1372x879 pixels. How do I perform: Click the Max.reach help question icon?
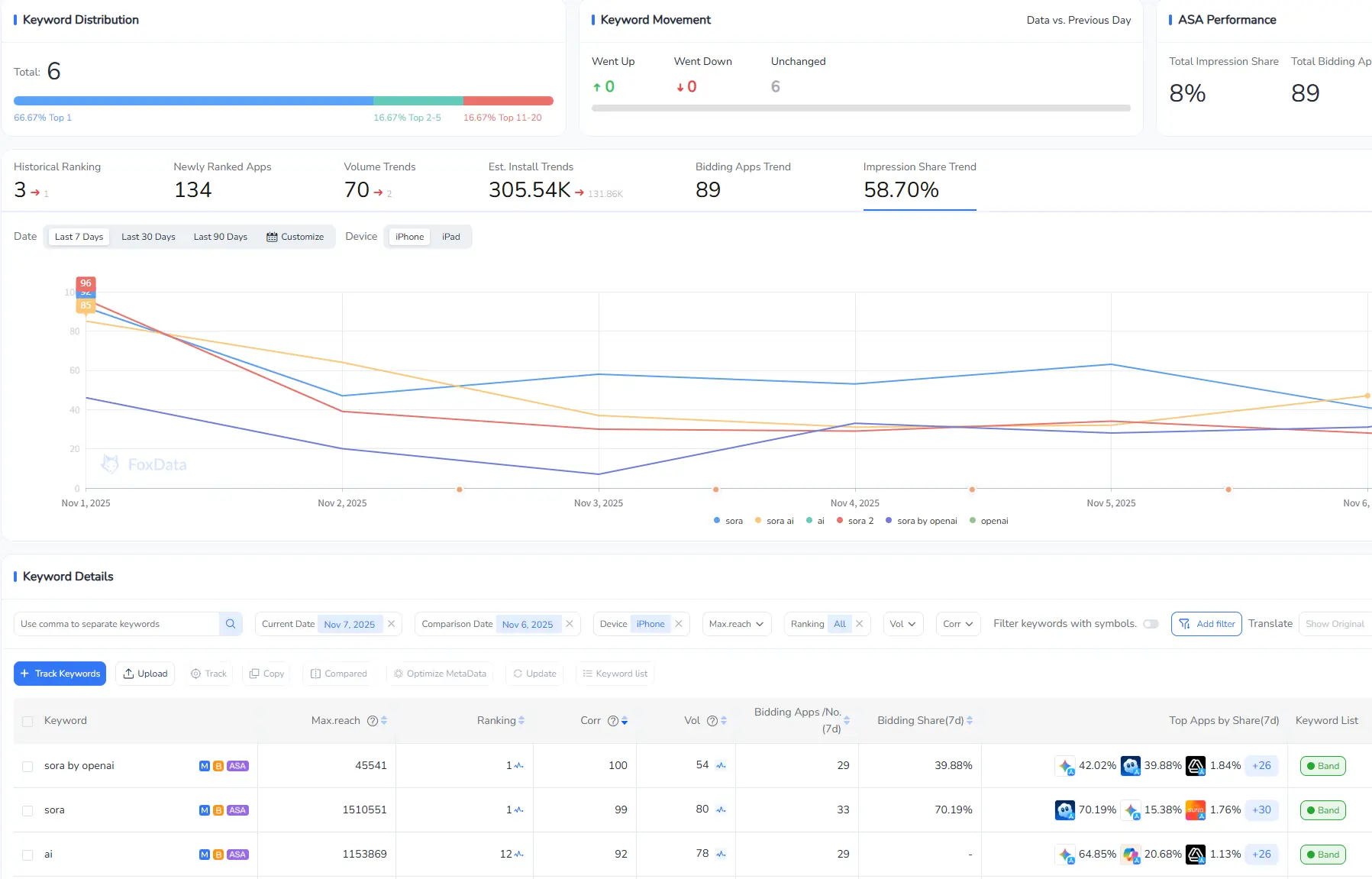pos(373,721)
